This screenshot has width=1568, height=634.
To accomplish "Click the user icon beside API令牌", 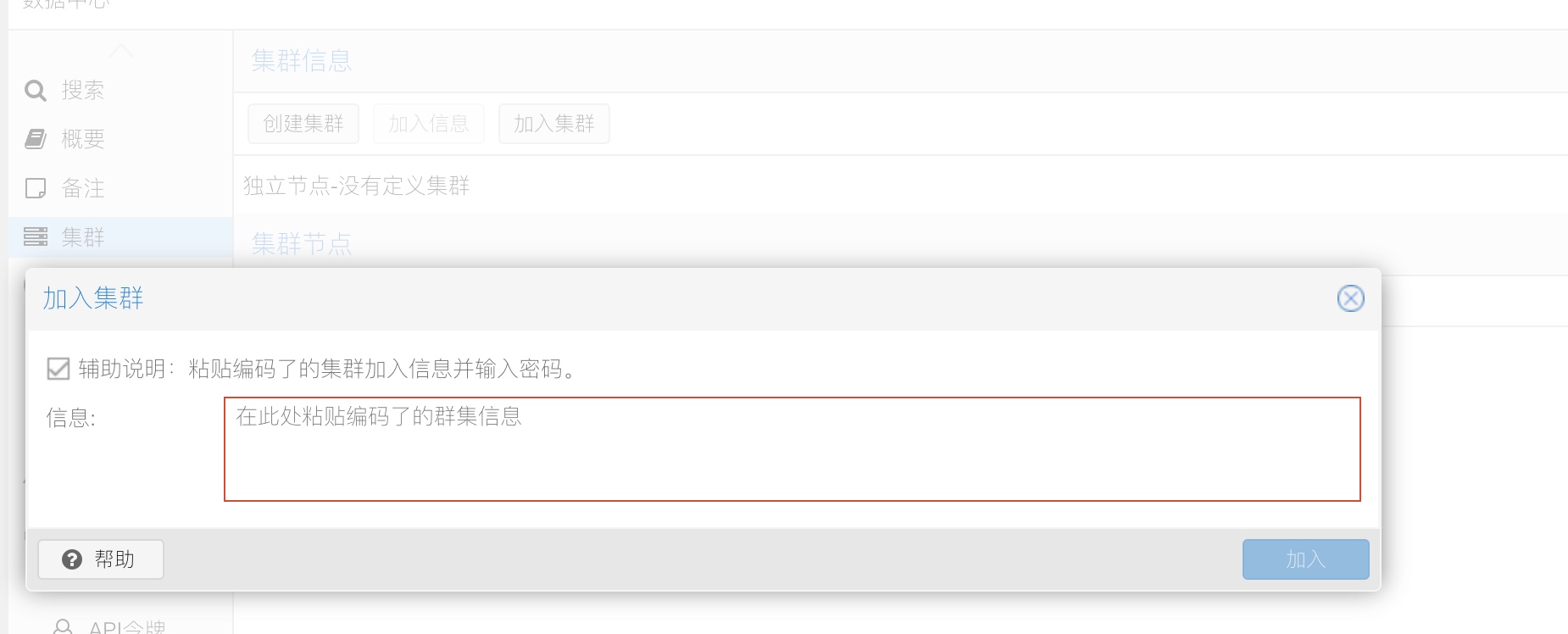I will tap(63, 628).
